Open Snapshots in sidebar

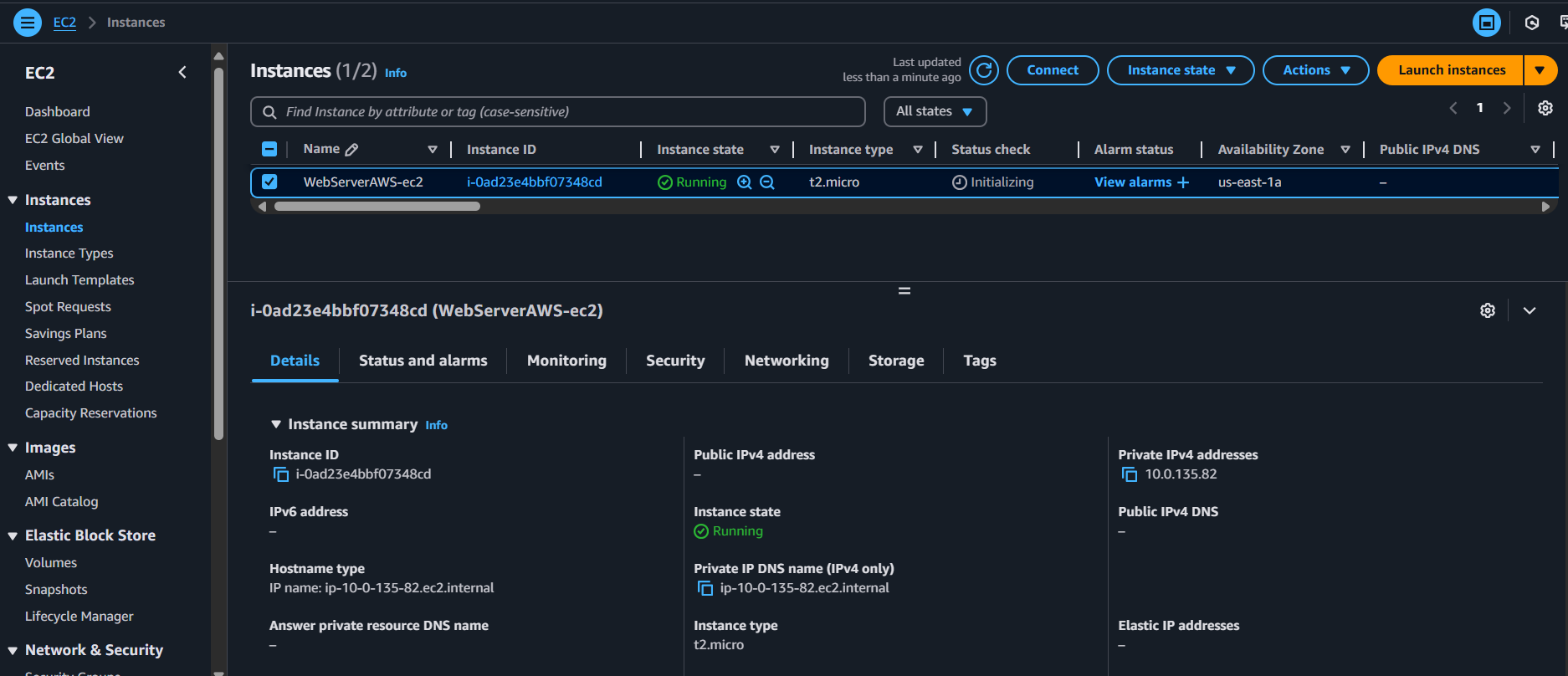point(56,590)
